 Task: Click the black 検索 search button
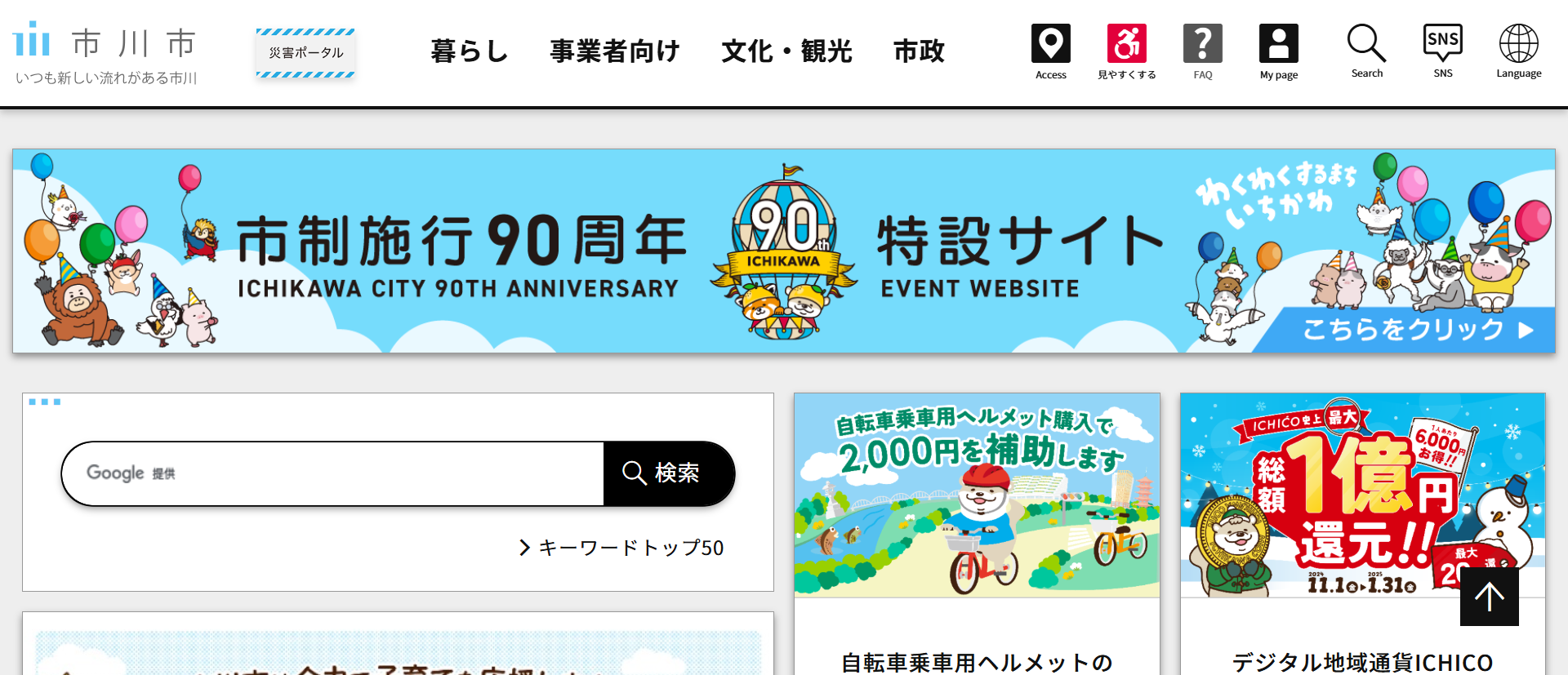tap(669, 473)
